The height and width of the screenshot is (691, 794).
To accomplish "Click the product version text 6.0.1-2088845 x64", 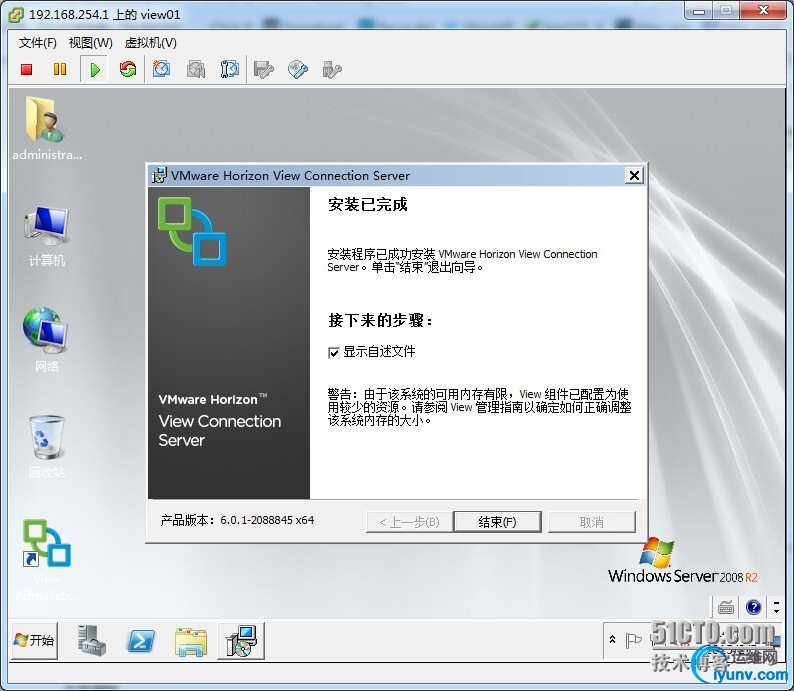I will 267,520.
